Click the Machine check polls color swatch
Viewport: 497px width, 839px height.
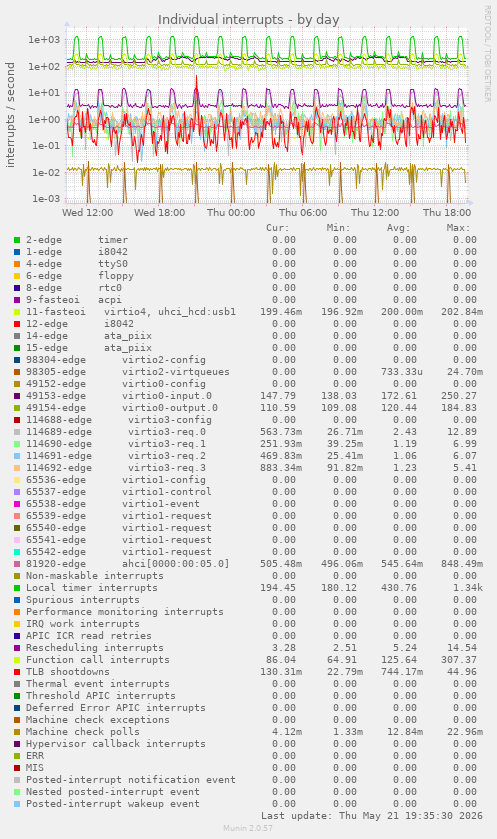17,732
